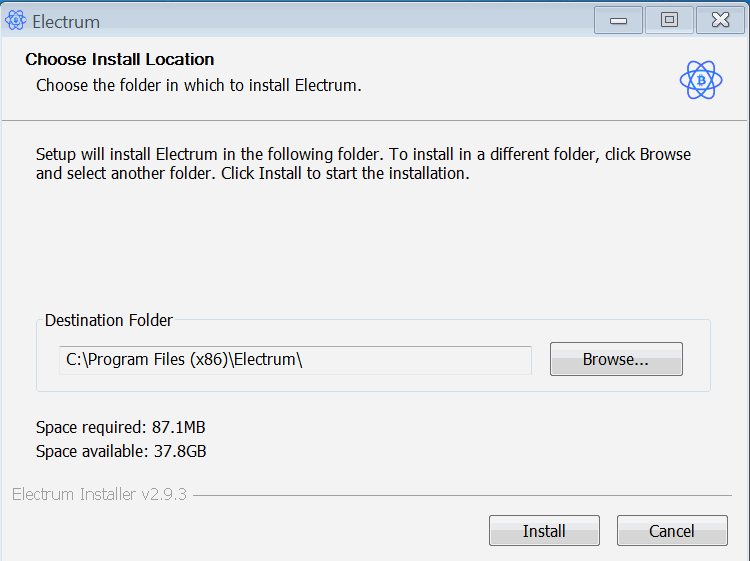Click the Electrum Bitcoin atom logo in the header
Screen dimensions: 750x561
[x=700, y=80]
